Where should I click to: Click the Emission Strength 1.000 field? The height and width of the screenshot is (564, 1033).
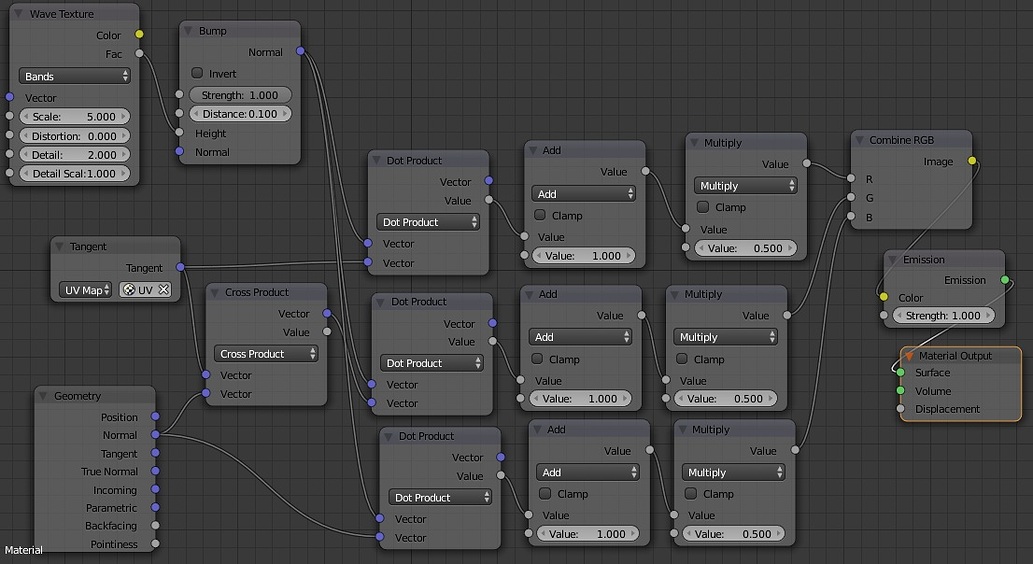943,316
